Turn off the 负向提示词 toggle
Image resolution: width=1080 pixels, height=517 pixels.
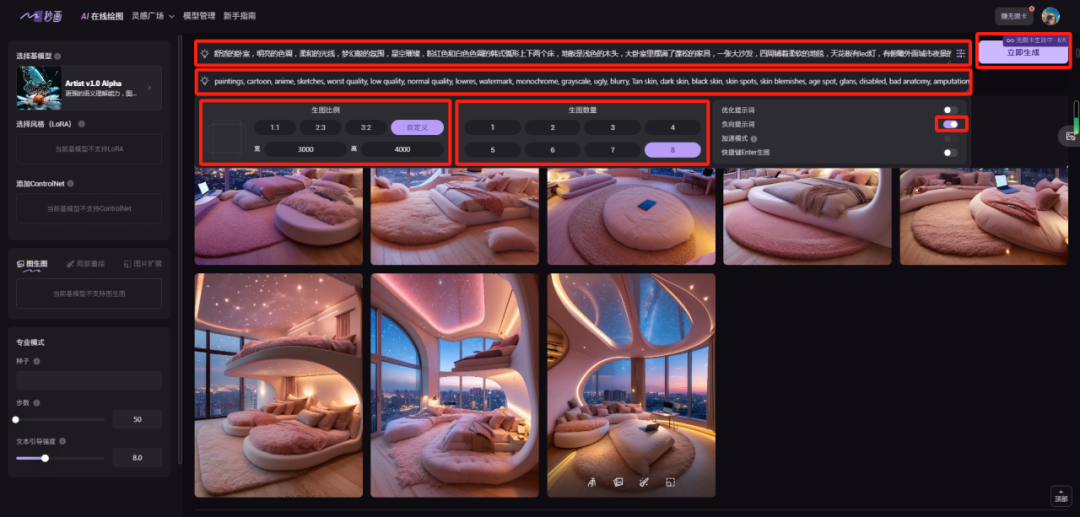click(951, 124)
